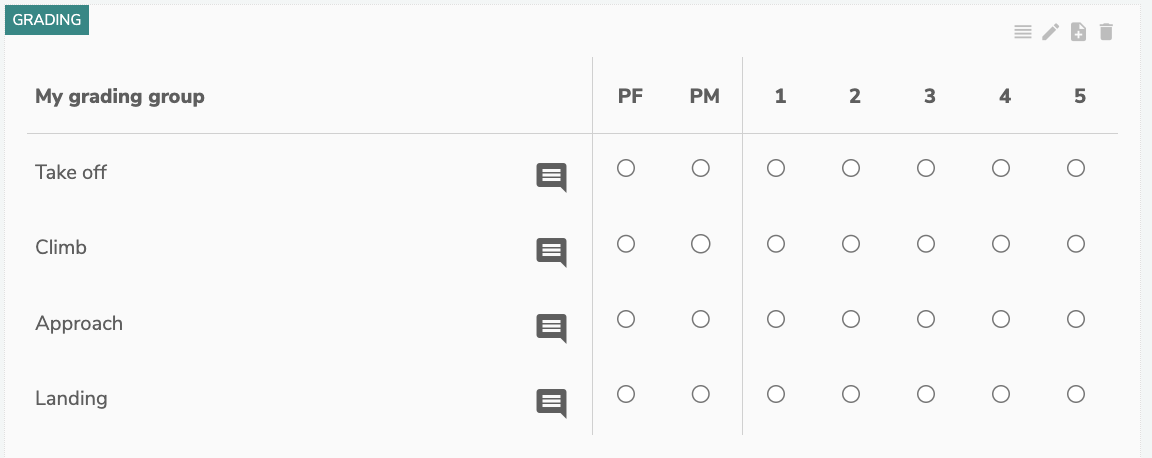Click the GRADING label tag
This screenshot has width=1152, height=458.
(x=47, y=20)
